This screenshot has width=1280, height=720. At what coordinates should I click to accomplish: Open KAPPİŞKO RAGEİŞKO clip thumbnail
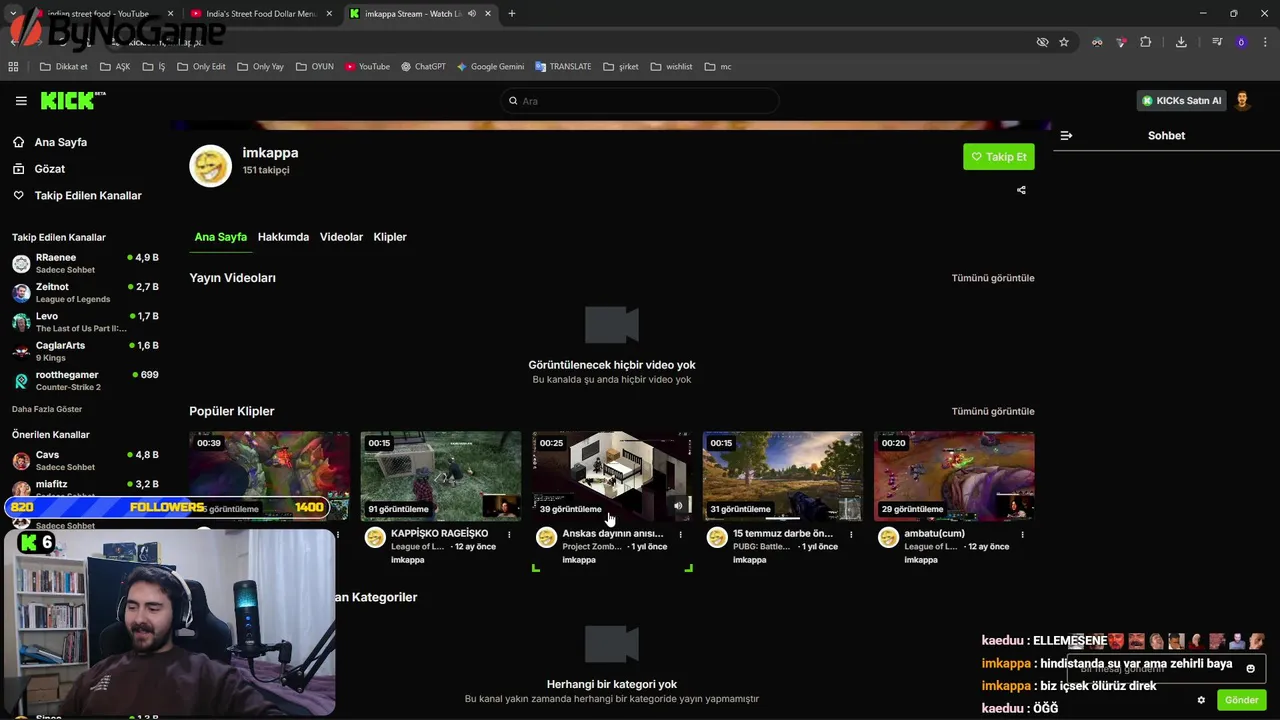point(441,476)
